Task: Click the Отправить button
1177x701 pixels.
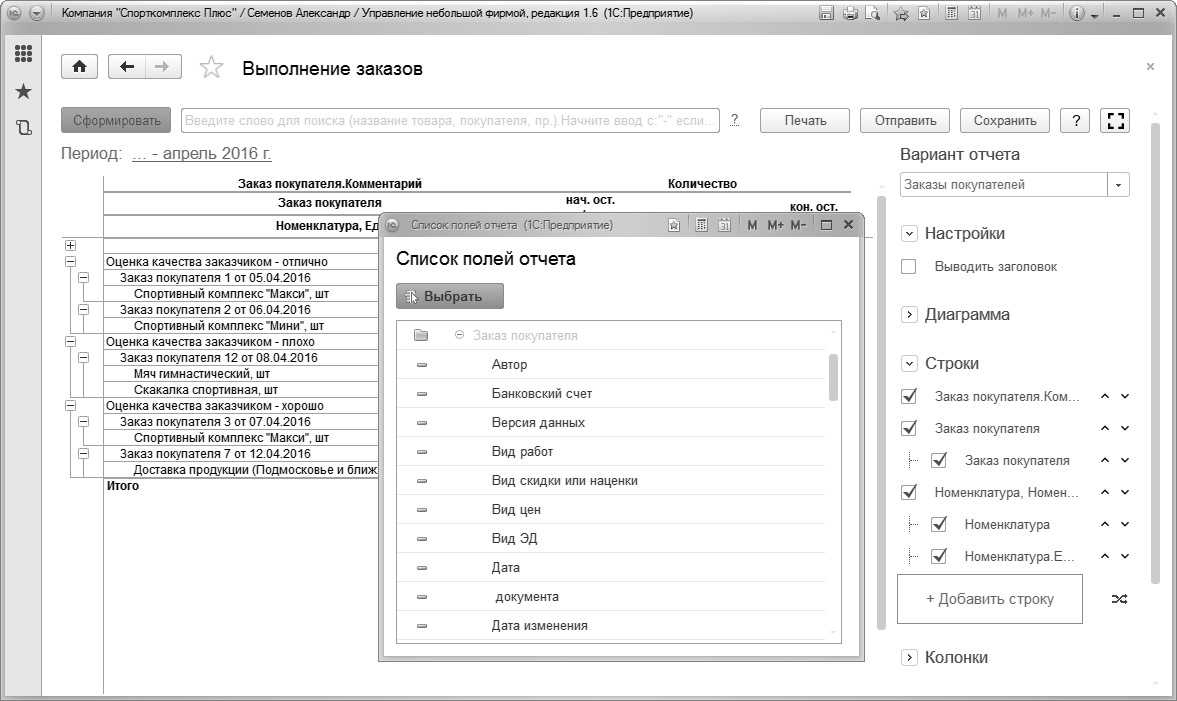Action: point(905,120)
